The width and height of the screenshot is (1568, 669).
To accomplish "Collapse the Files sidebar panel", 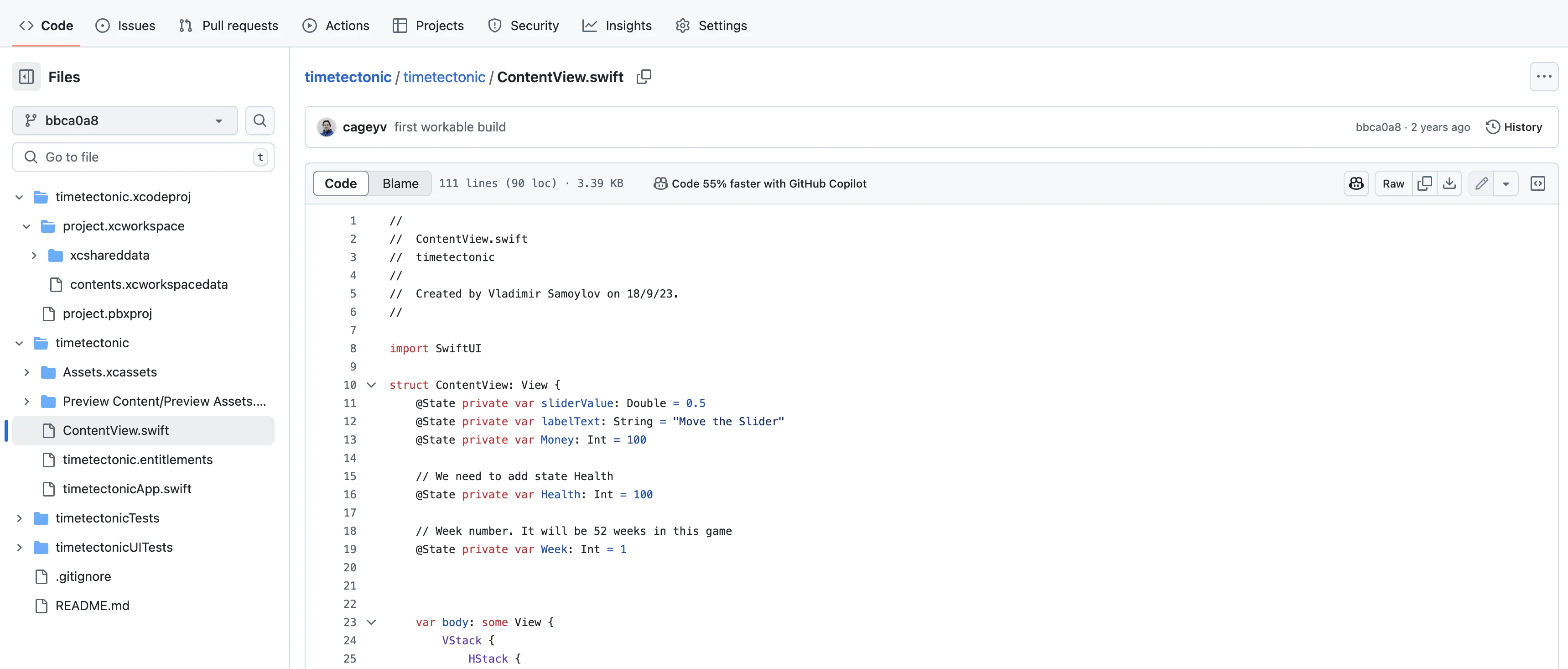I will [x=26, y=76].
